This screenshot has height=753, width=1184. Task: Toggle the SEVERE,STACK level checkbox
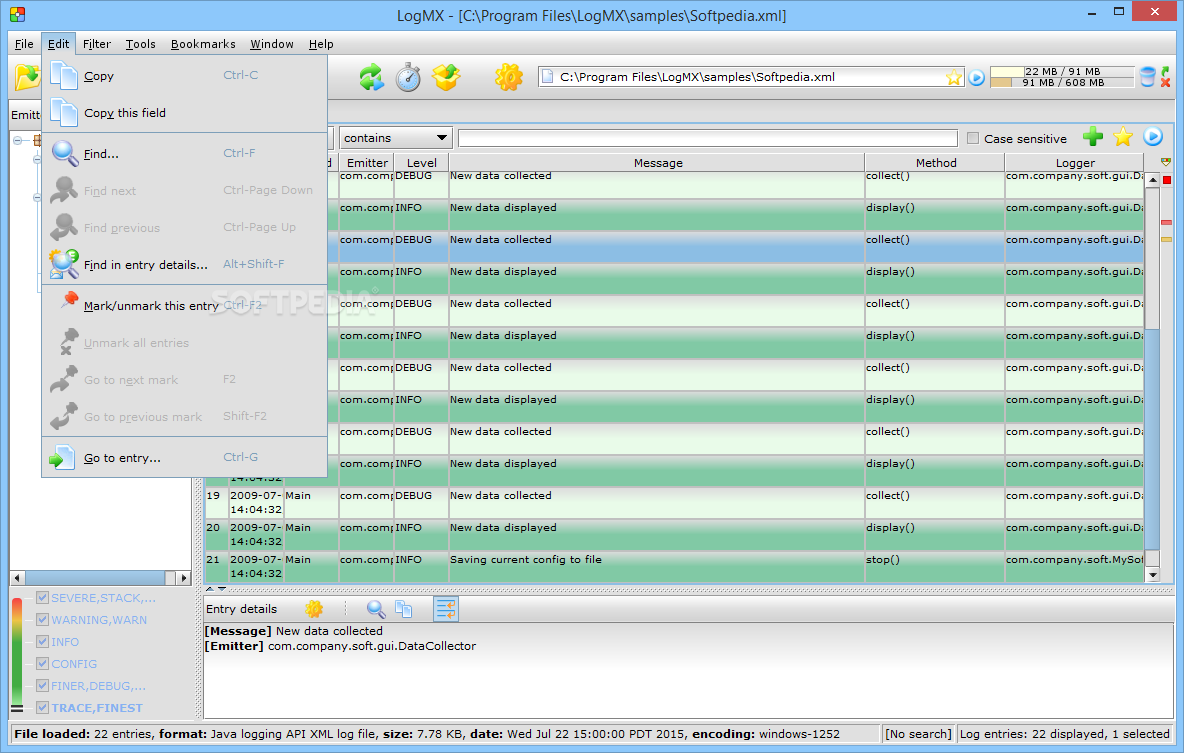[x=42, y=597]
